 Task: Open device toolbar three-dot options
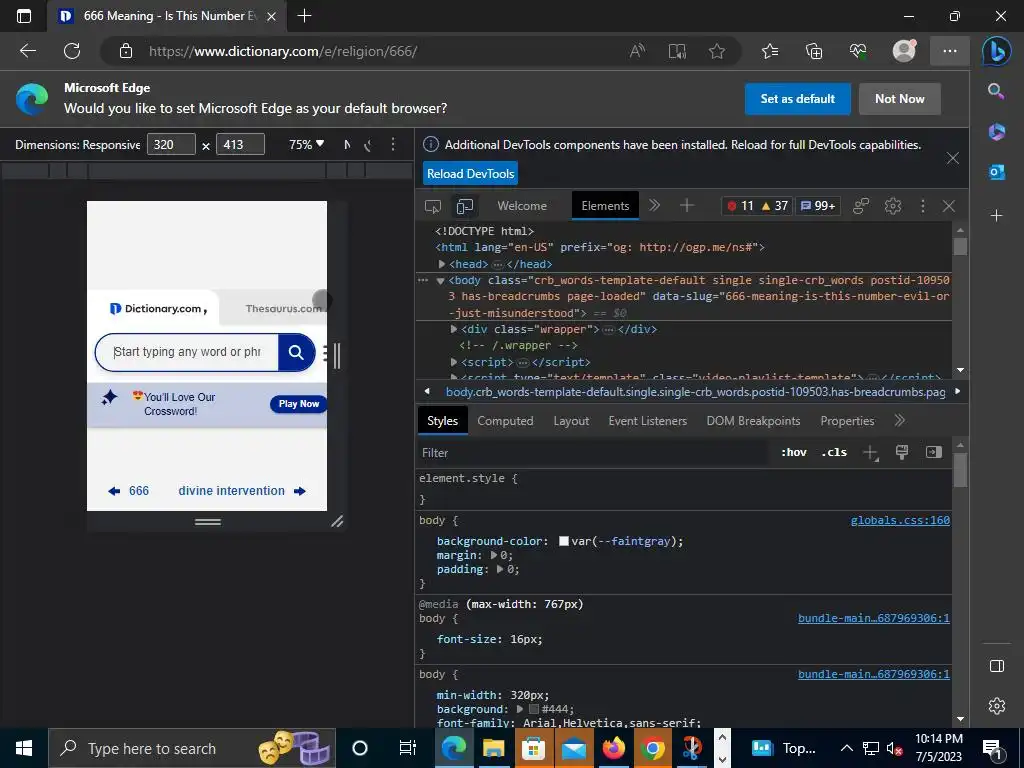pos(392,144)
